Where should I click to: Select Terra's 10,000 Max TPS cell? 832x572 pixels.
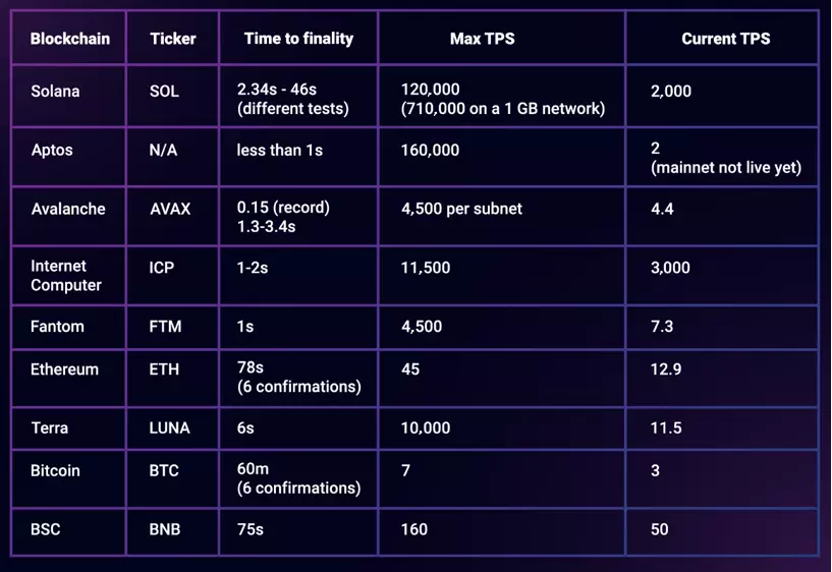coord(501,428)
